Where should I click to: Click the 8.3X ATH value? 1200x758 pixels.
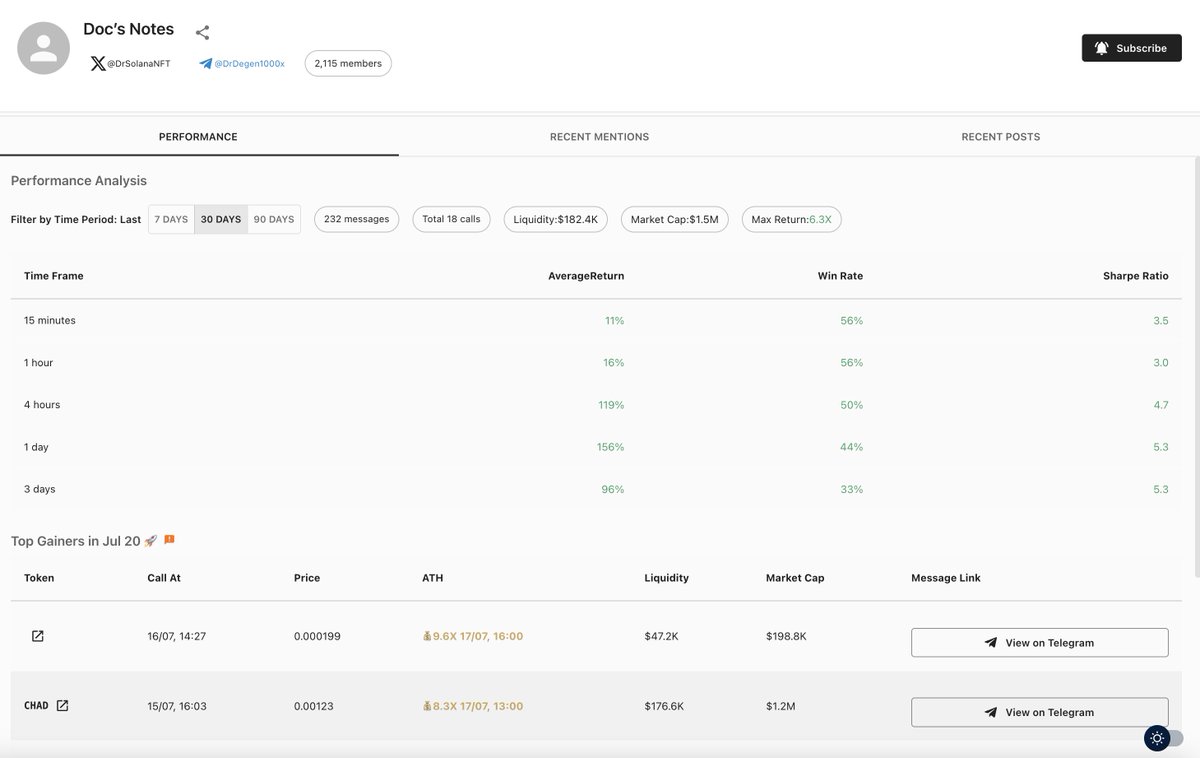pyautogui.click(x=473, y=706)
